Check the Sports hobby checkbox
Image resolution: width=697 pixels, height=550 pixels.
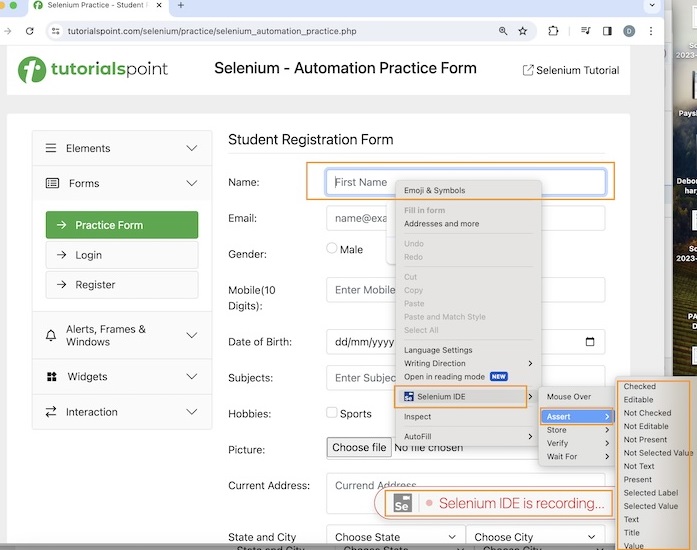[x=332, y=412]
